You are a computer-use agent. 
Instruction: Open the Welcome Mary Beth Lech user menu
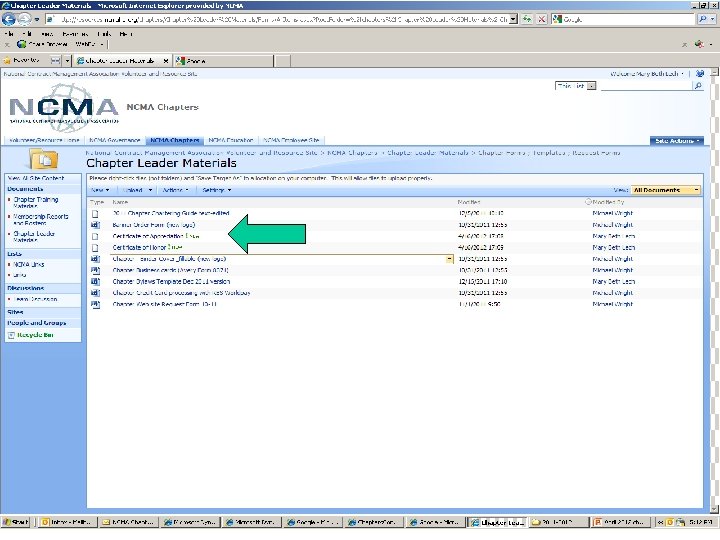click(x=647, y=73)
